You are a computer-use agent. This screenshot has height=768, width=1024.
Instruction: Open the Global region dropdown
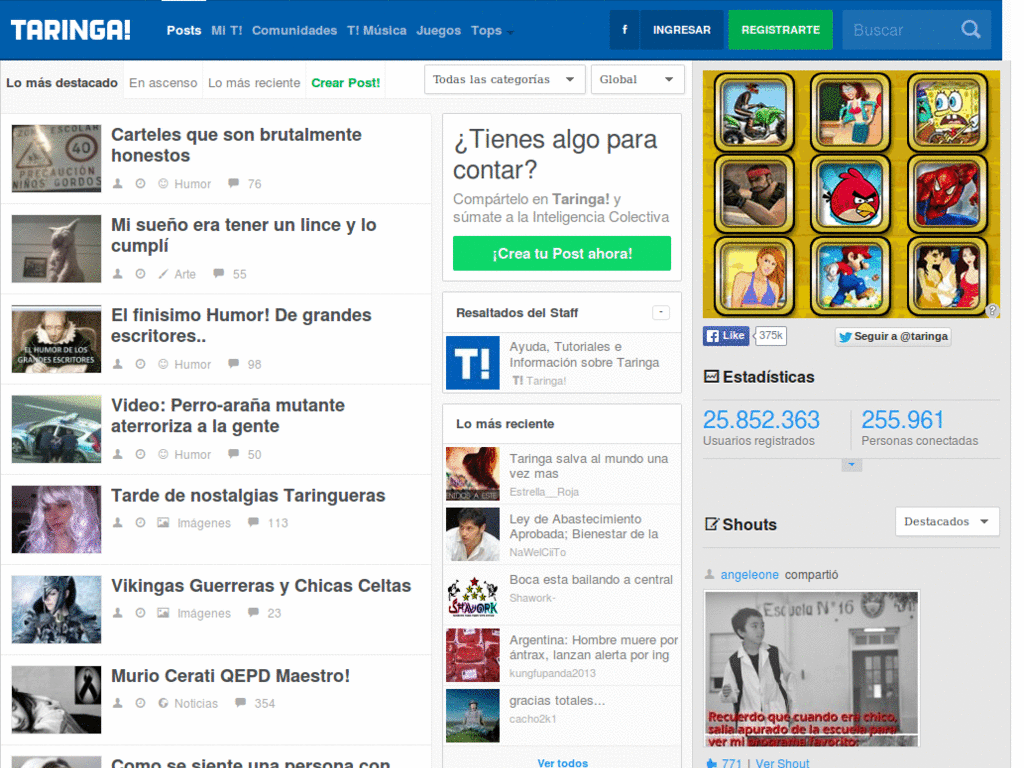point(637,79)
